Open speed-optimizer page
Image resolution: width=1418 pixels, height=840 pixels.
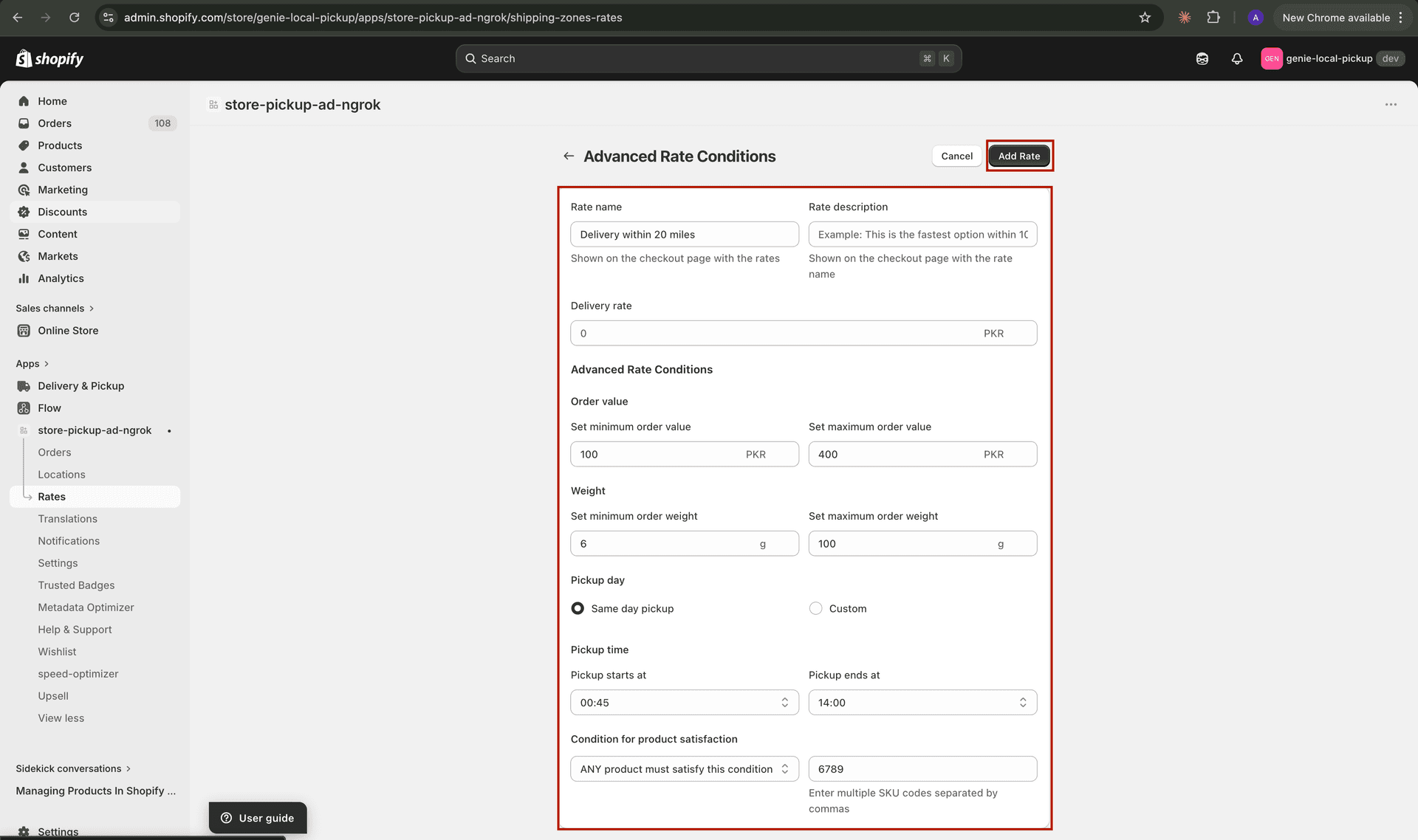coord(78,674)
